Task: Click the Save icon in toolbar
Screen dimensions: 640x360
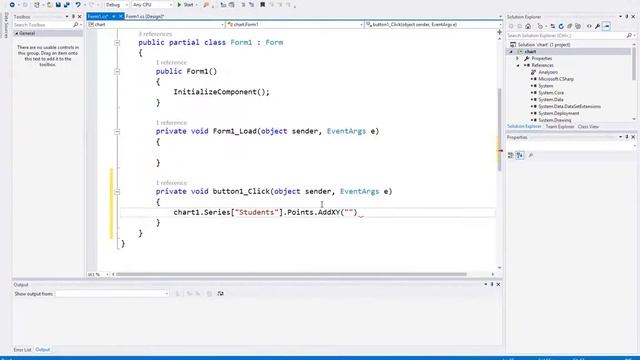Action: pyautogui.click(x=58, y=5)
